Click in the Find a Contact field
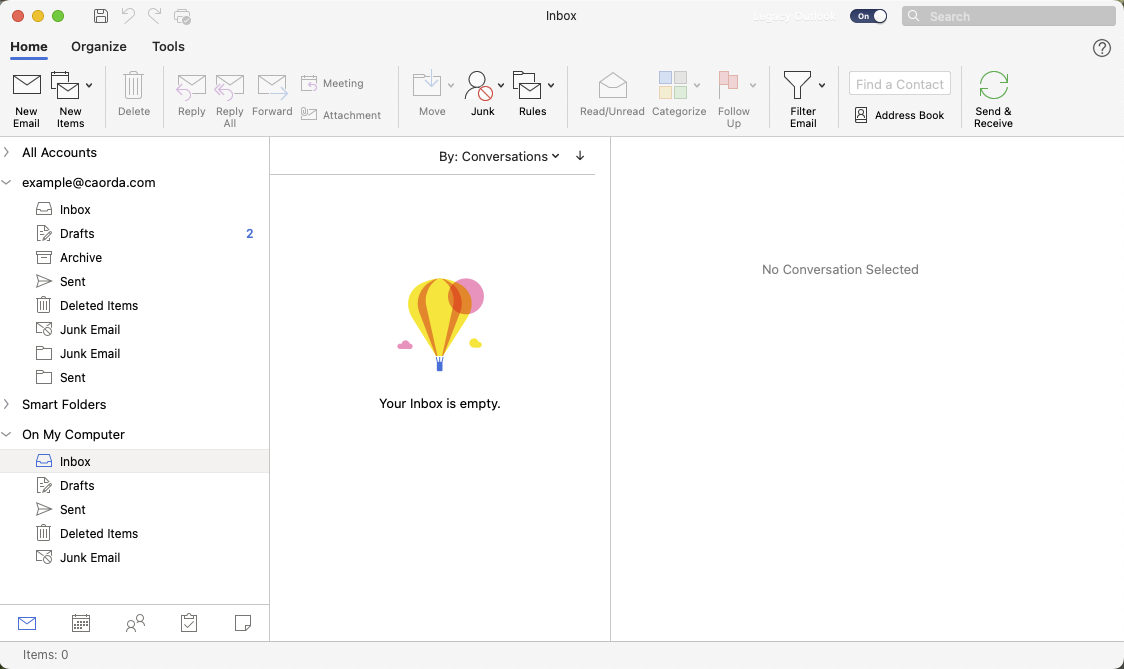The width and height of the screenshot is (1124, 669). click(x=899, y=84)
